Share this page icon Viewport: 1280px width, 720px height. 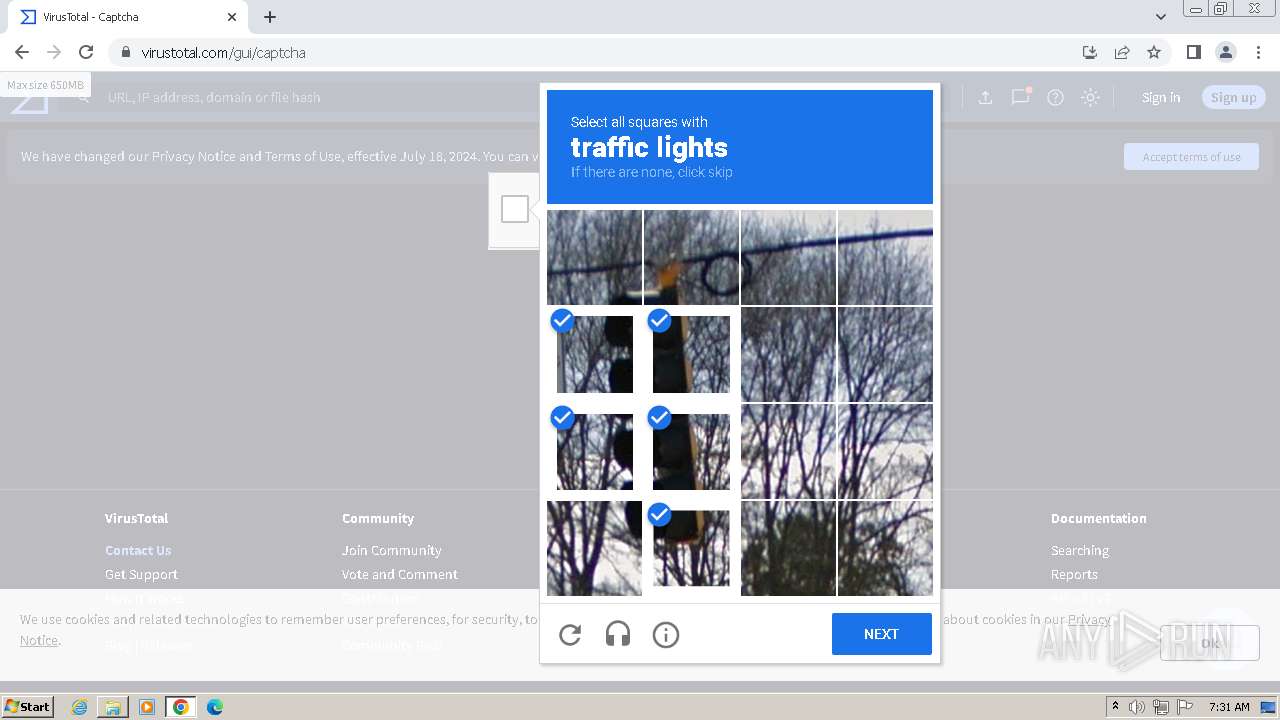click(1122, 52)
